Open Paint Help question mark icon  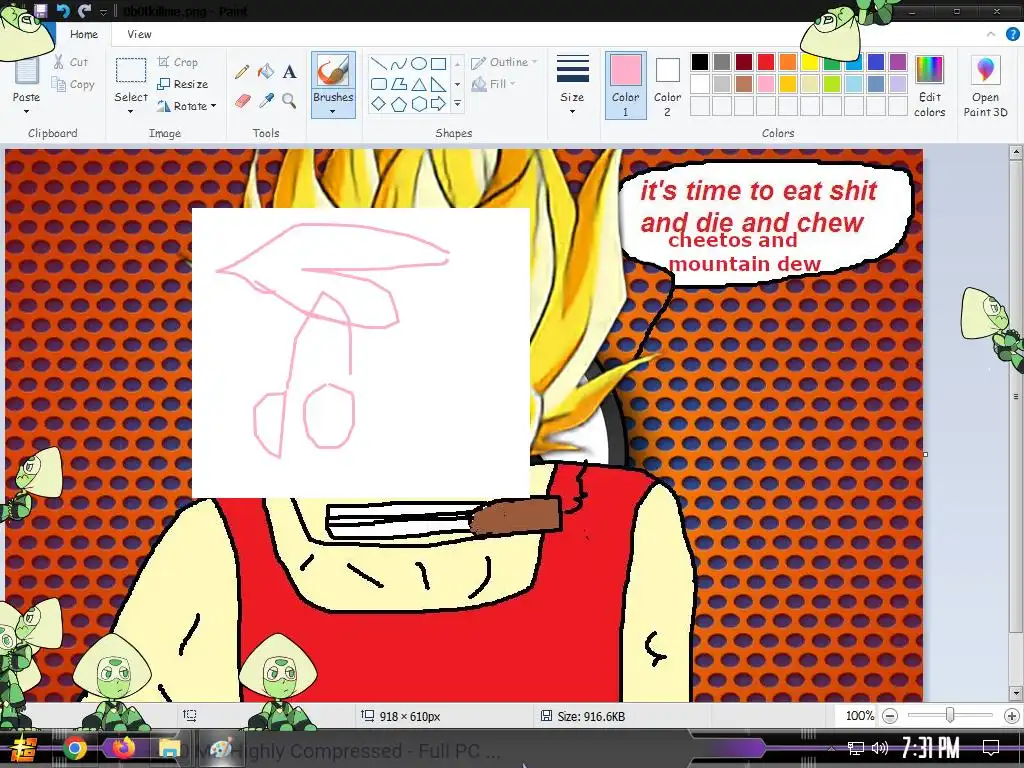[x=1012, y=35]
